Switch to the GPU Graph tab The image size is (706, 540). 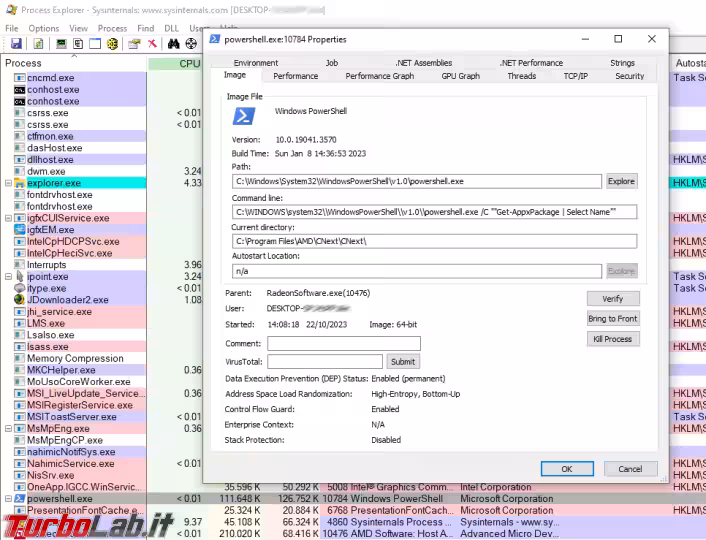[461, 76]
